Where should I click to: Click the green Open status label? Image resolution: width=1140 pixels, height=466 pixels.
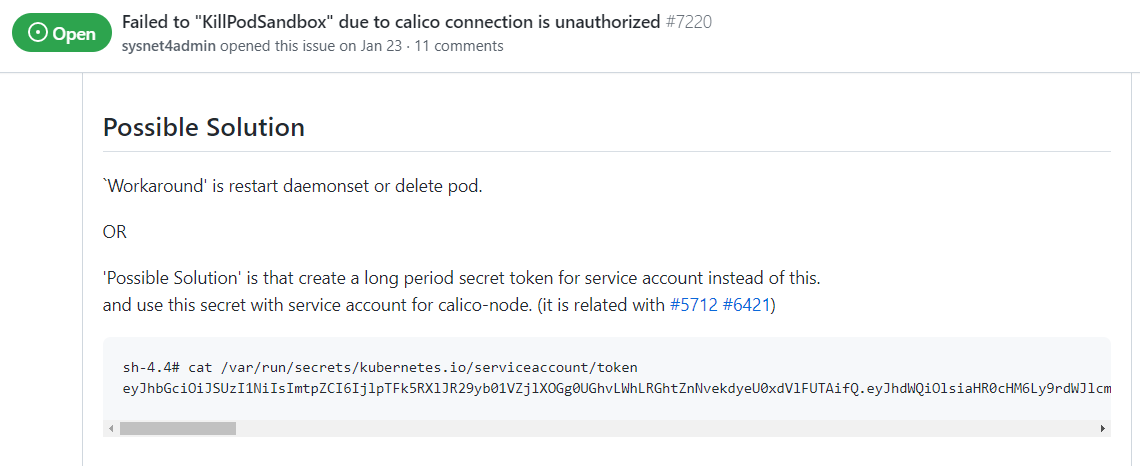62,33
